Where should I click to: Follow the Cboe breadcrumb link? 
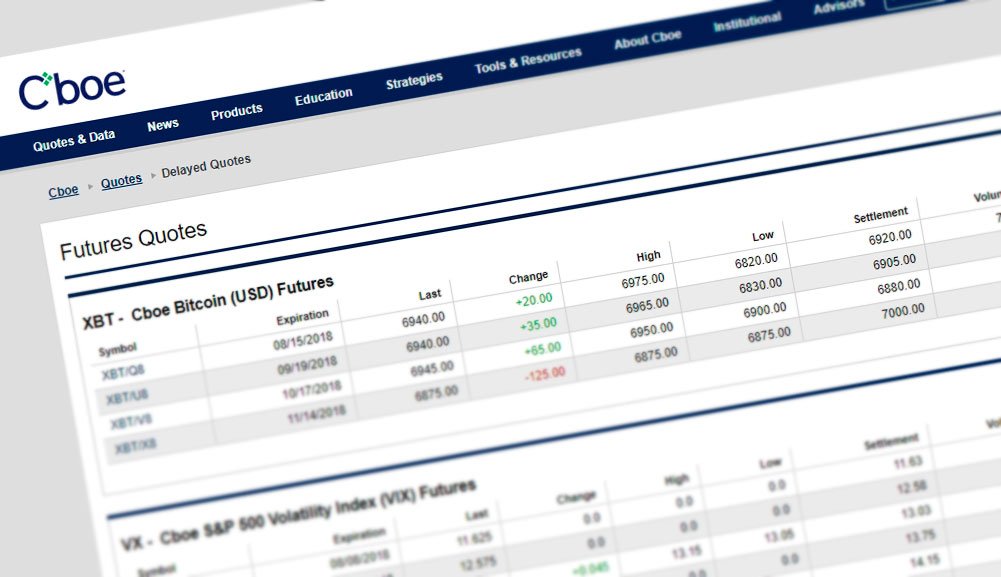coord(63,191)
